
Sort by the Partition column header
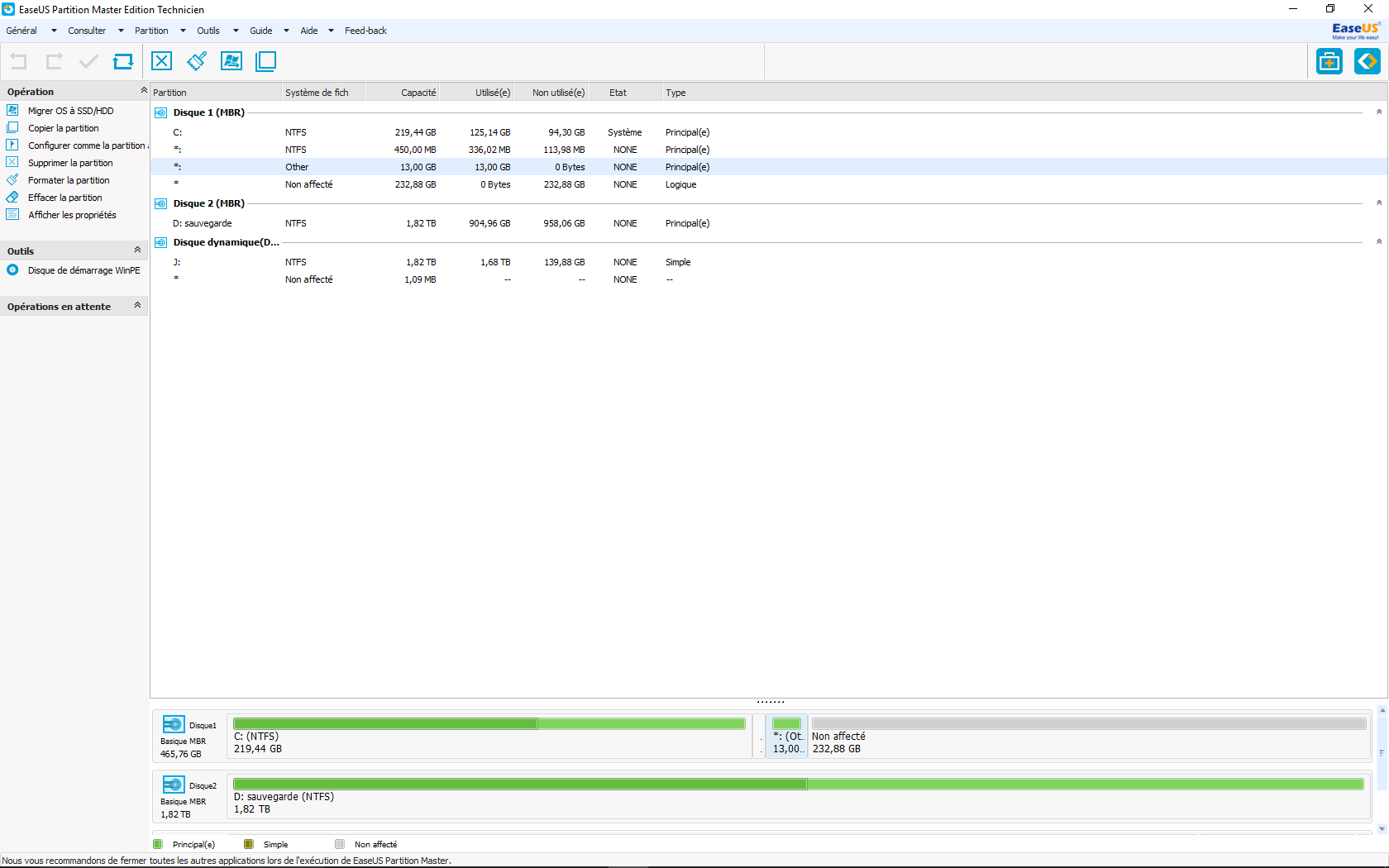[x=216, y=93]
